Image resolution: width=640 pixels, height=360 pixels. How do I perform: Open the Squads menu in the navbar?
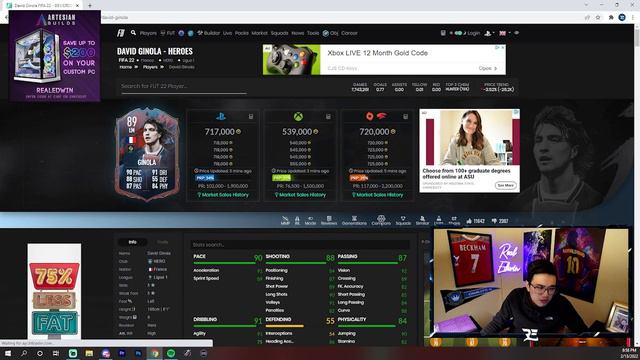tap(280, 33)
